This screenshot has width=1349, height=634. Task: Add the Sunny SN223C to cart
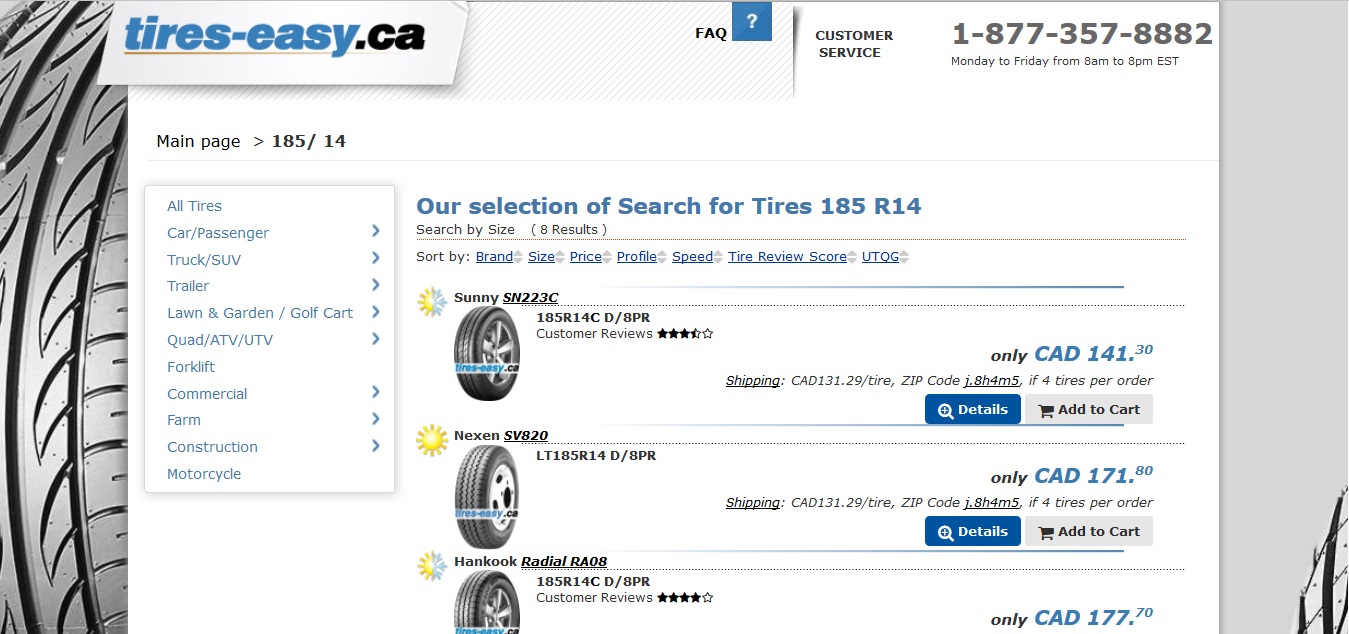tap(1088, 409)
